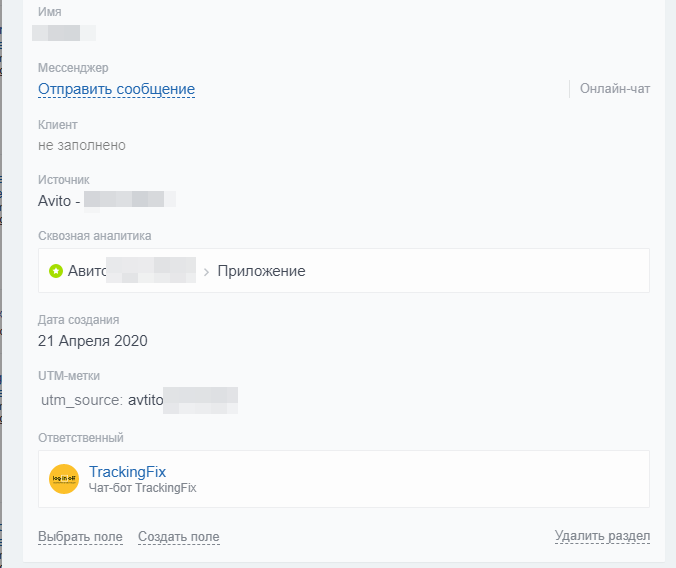676x568 pixels.
Task: Click Создать поле to add a field
Action: tap(179, 537)
